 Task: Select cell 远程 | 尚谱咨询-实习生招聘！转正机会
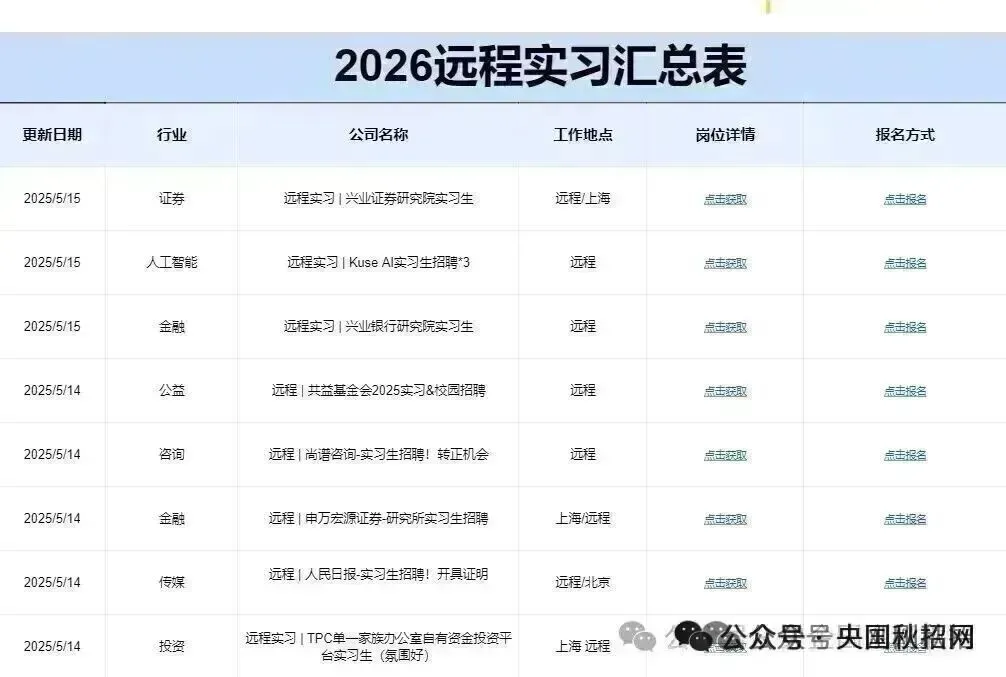click(378, 454)
